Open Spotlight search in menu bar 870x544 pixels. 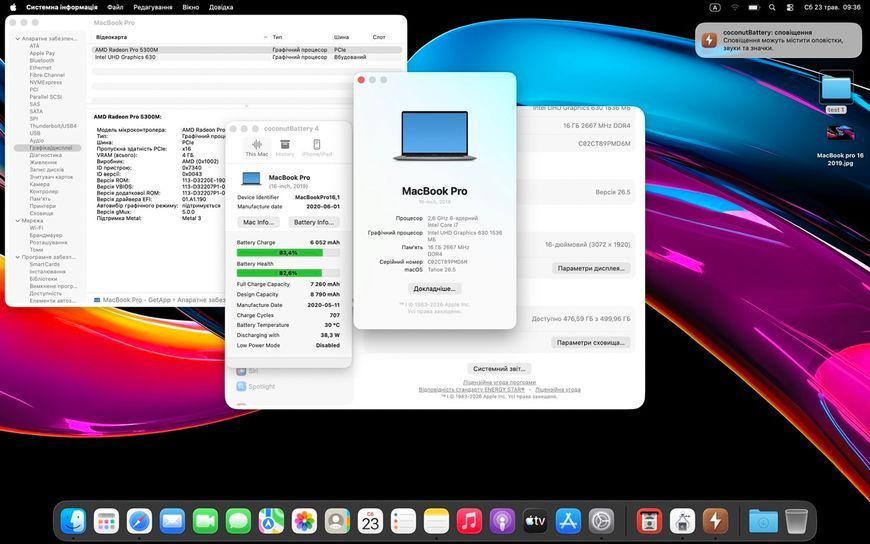pyautogui.click(x=772, y=7)
